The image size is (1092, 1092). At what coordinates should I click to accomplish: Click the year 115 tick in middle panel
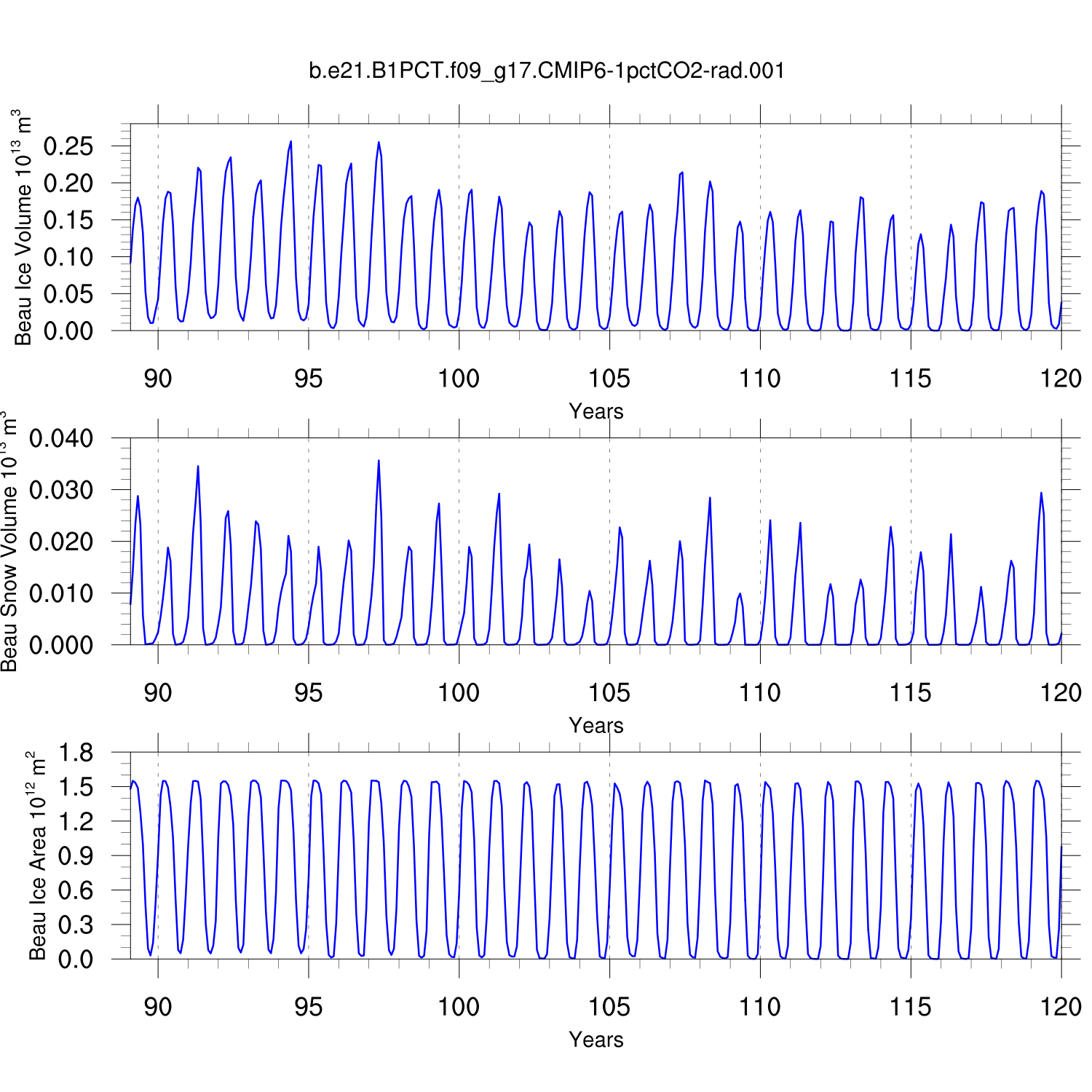coord(911,693)
